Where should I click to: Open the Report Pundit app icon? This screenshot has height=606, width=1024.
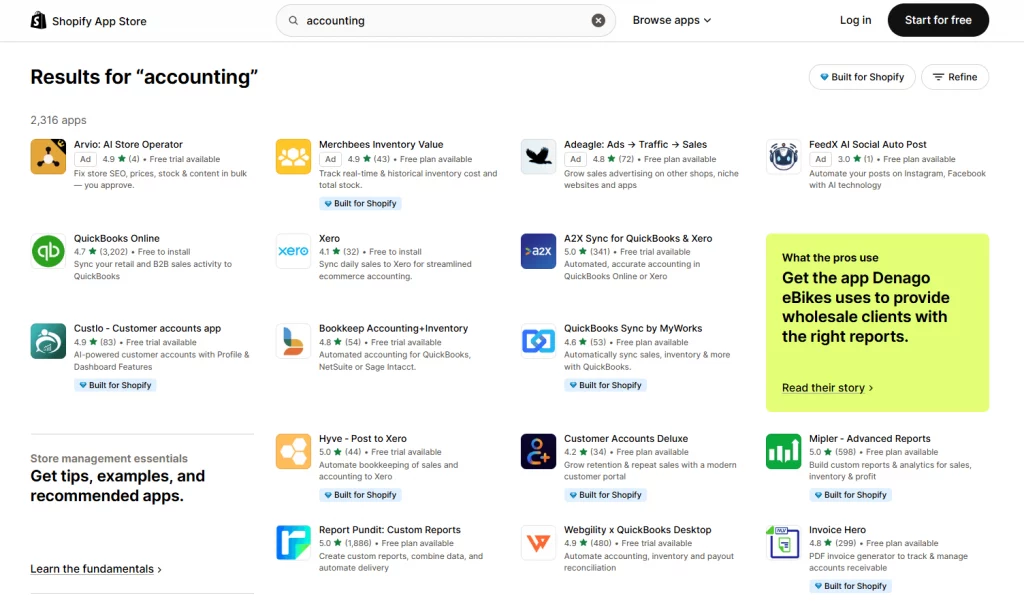[x=293, y=542]
